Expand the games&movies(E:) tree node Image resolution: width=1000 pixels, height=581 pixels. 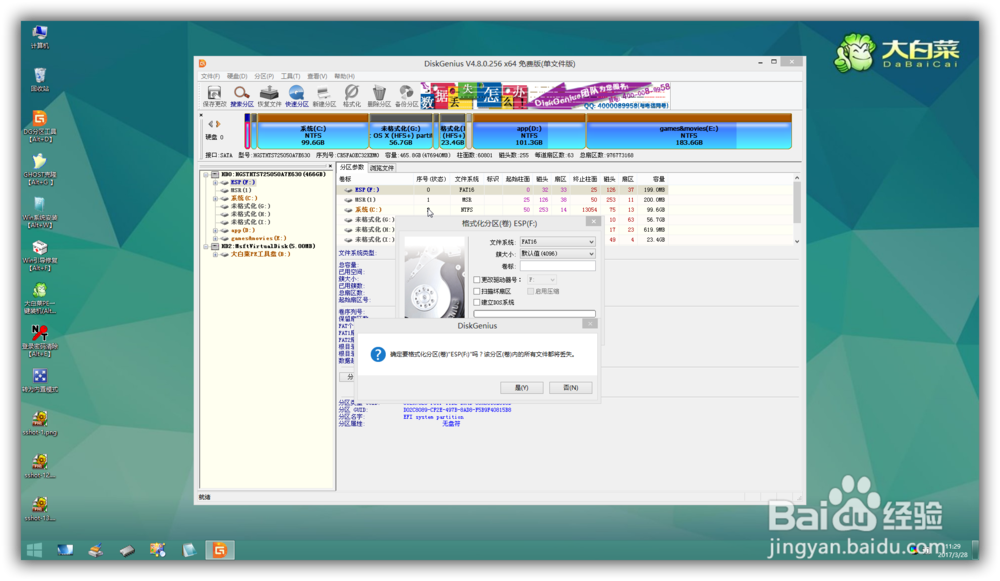[x=216, y=238]
